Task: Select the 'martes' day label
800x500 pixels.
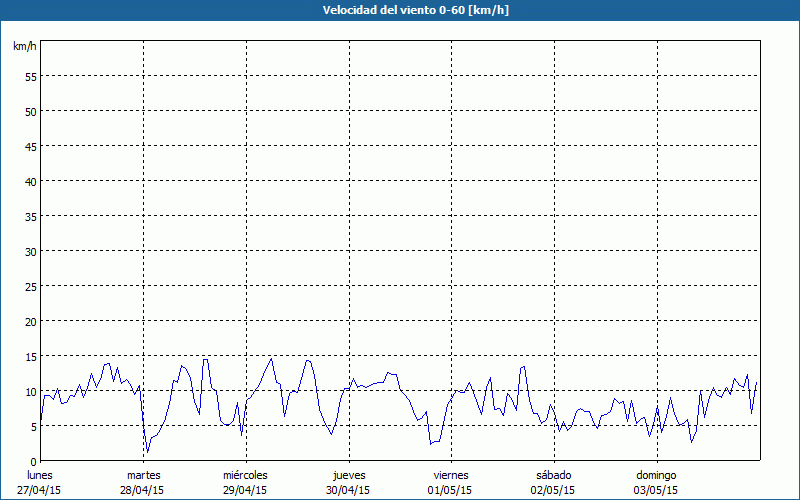Action: (143, 475)
